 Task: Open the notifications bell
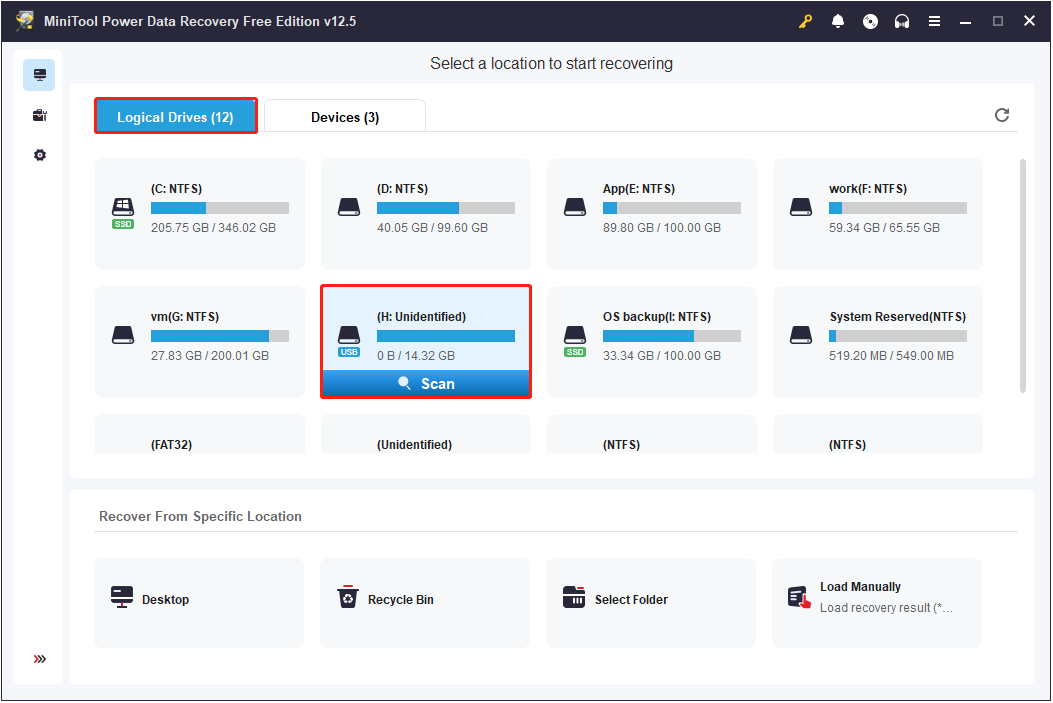tap(838, 21)
